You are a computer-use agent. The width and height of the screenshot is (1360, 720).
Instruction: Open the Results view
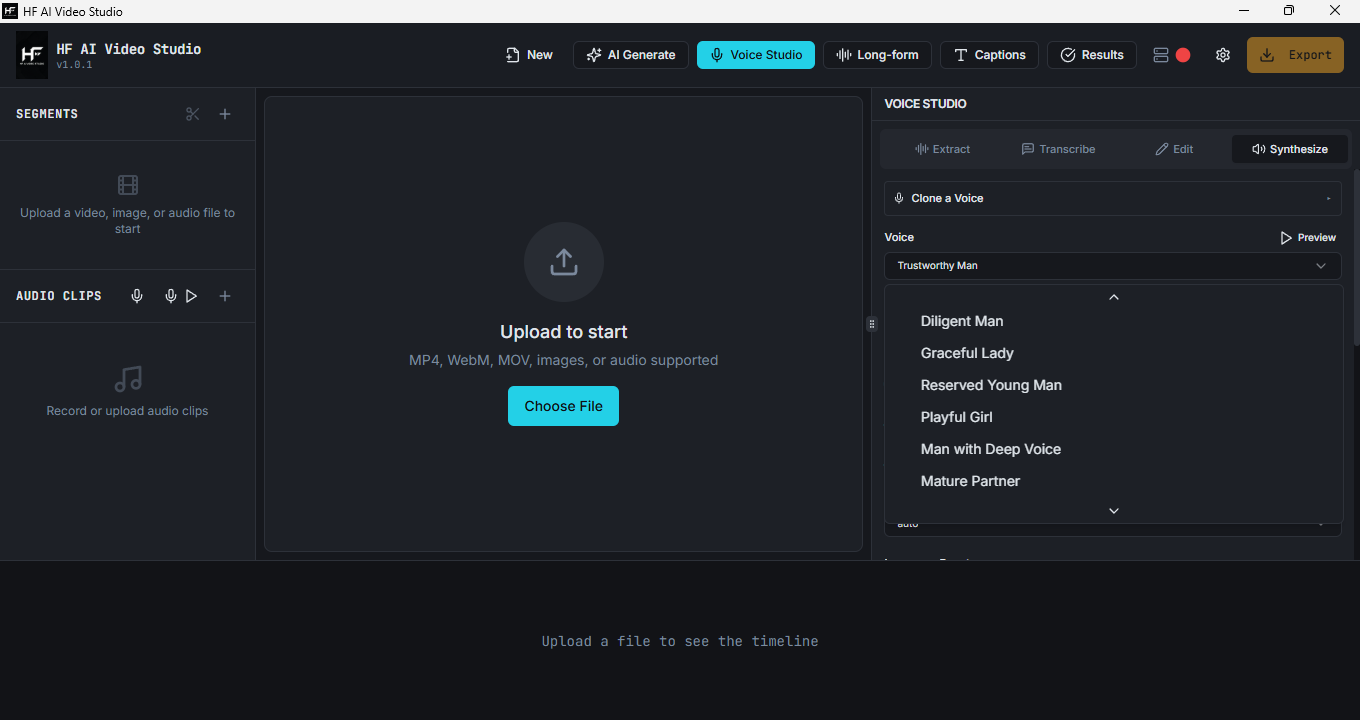(1092, 55)
